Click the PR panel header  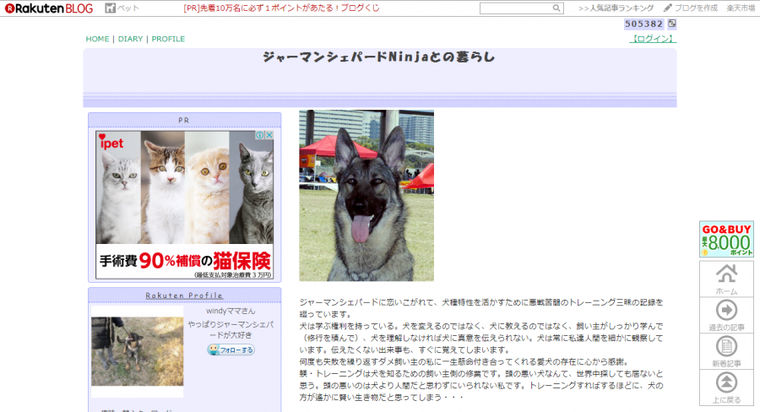click(184, 120)
